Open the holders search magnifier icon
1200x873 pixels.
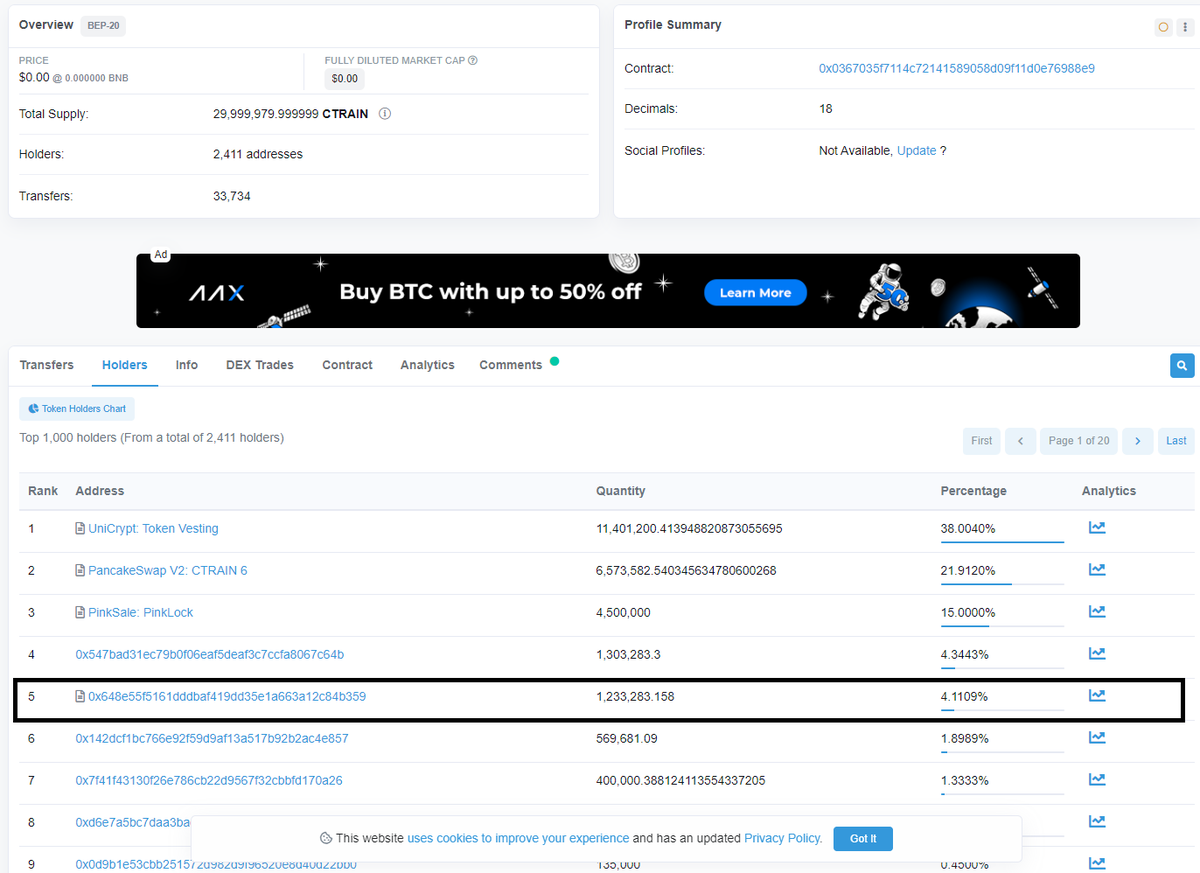(1181, 365)
